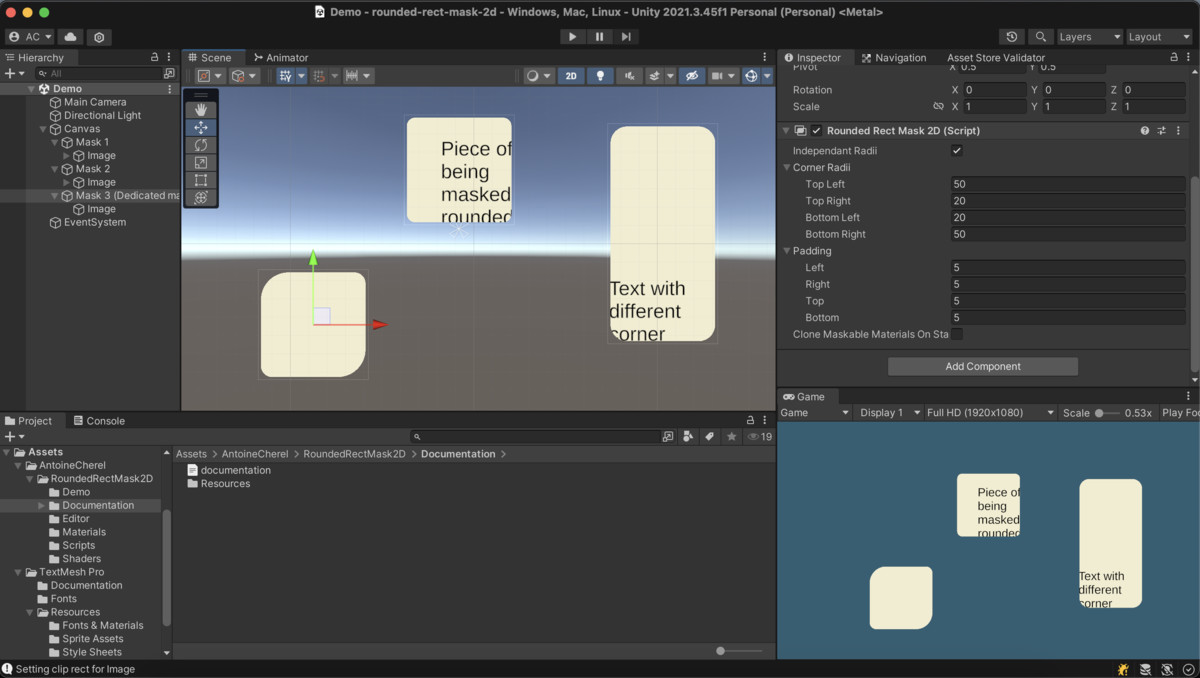Open Full HD resolution dropdown
The width and height of the screenshot is (1200, 678).
pyautogui.click(x=990, y=413)
